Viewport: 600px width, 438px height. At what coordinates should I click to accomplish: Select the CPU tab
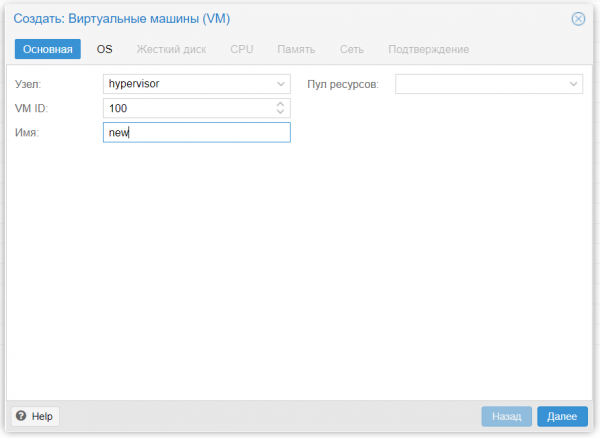click(242, 49)
